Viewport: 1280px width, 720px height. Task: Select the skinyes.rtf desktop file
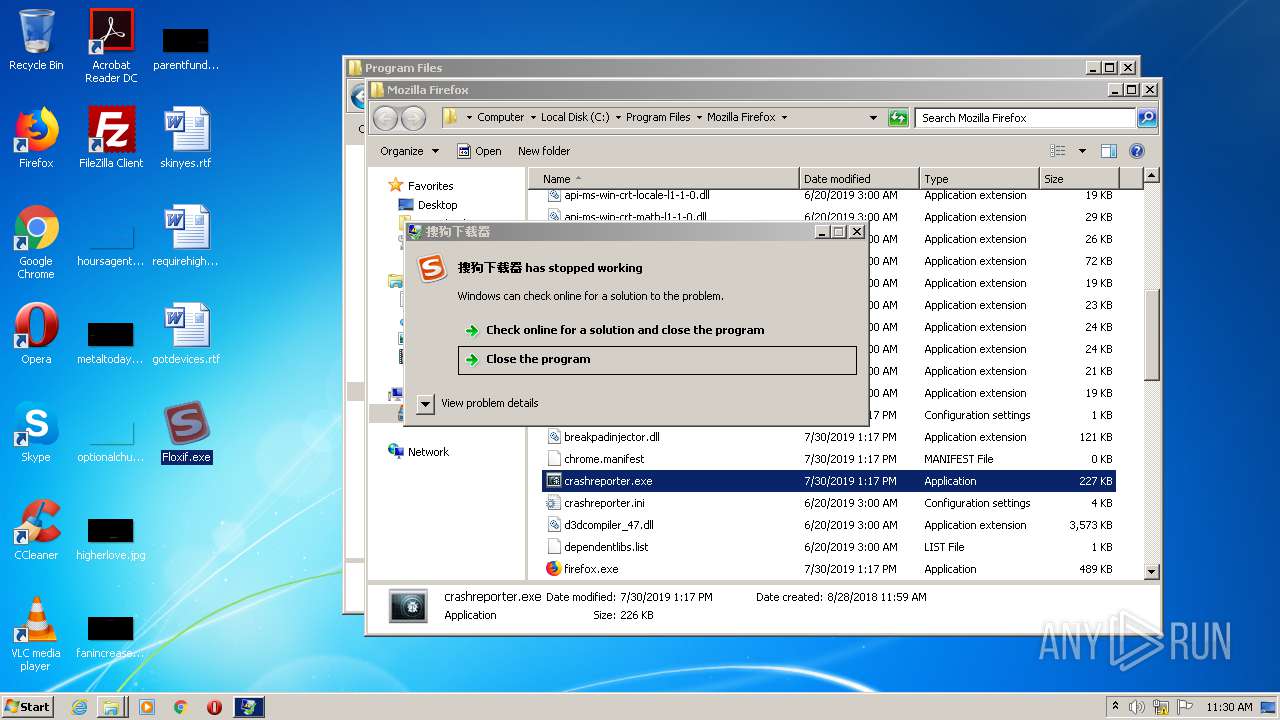coord(186,138)
